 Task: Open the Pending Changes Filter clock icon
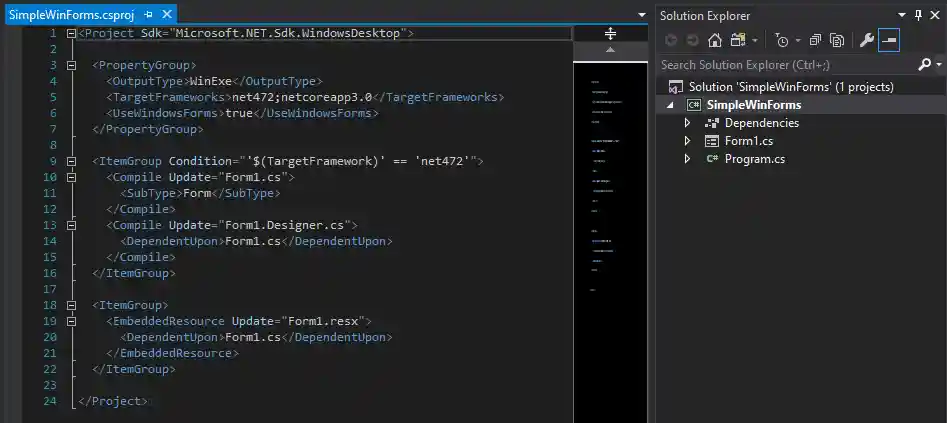point(782,41)
